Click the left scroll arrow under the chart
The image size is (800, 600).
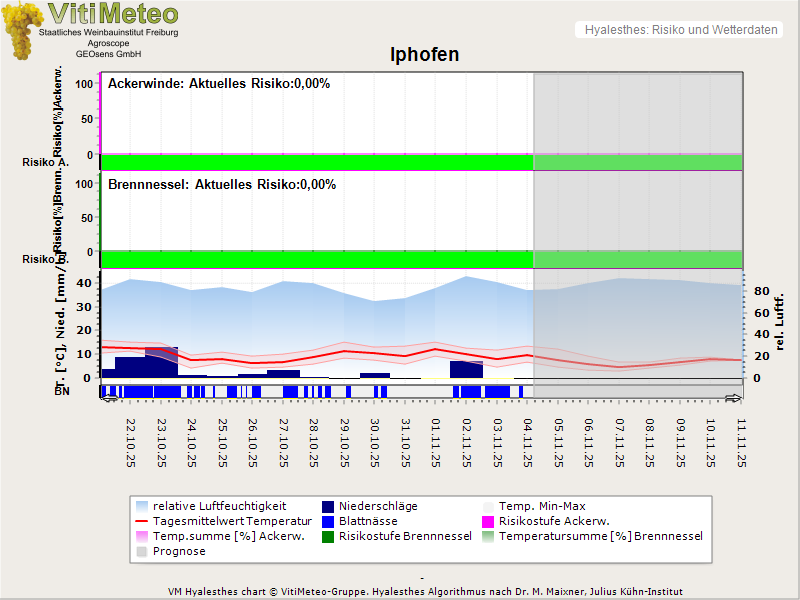coord(109,398)
